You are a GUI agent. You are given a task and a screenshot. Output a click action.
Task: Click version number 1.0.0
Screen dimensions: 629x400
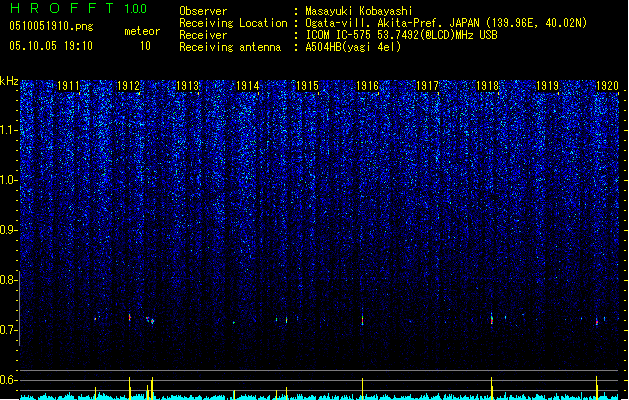tap(135, 9)
